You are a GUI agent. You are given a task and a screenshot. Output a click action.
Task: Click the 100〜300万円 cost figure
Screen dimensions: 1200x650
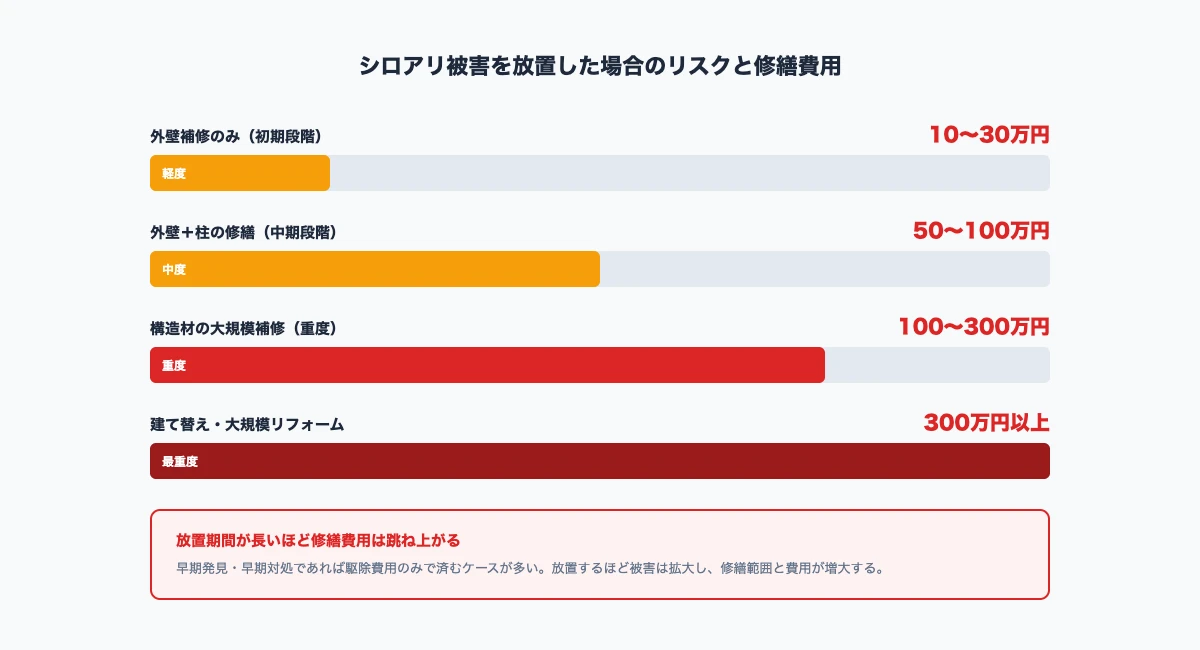pos(973,327)
